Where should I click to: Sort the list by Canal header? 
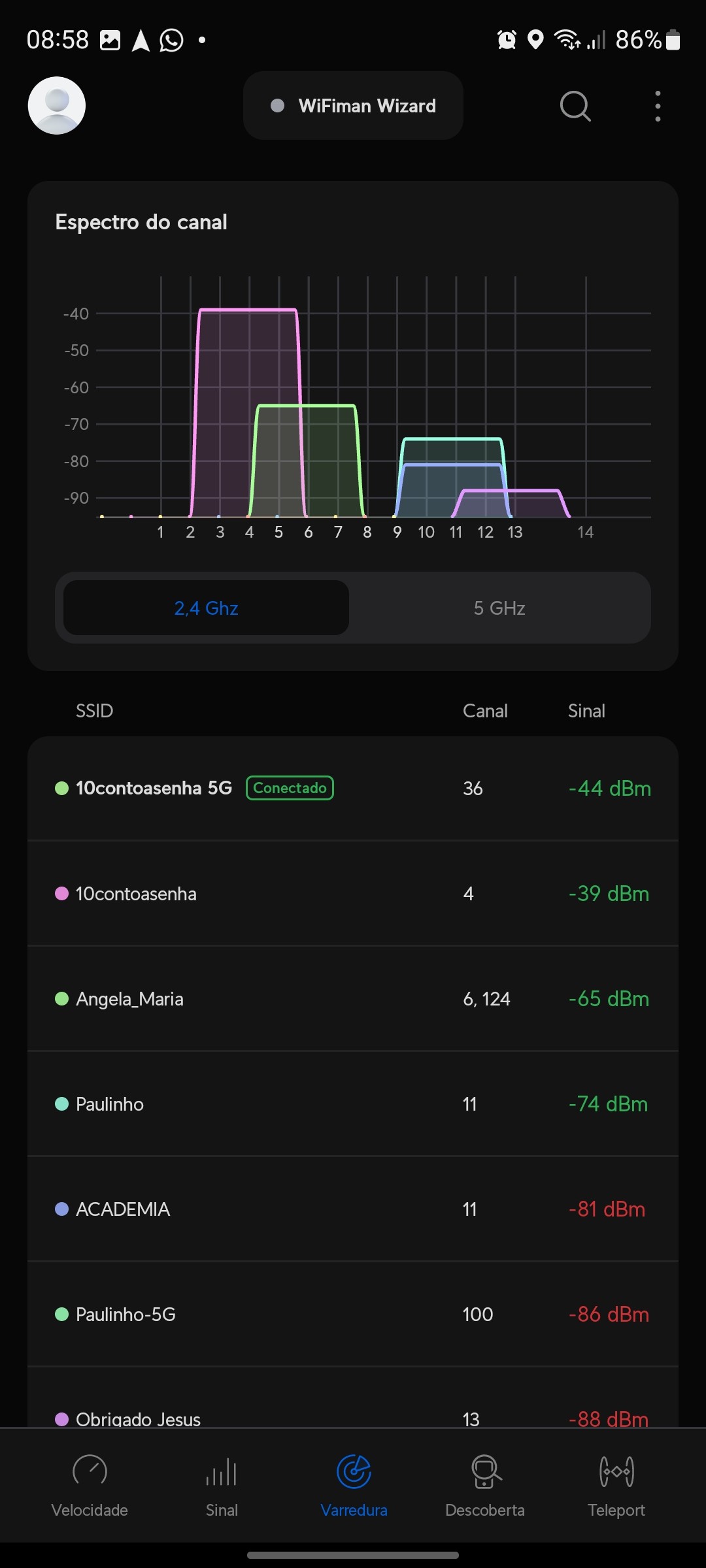pyautogui.click(x=485, y=711)
